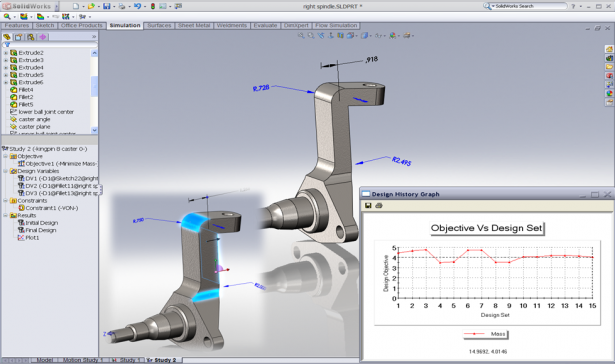Click the Options icon in top toolbar
The height and width of the screenshot is (364, 615).
(x=163, y=6)
